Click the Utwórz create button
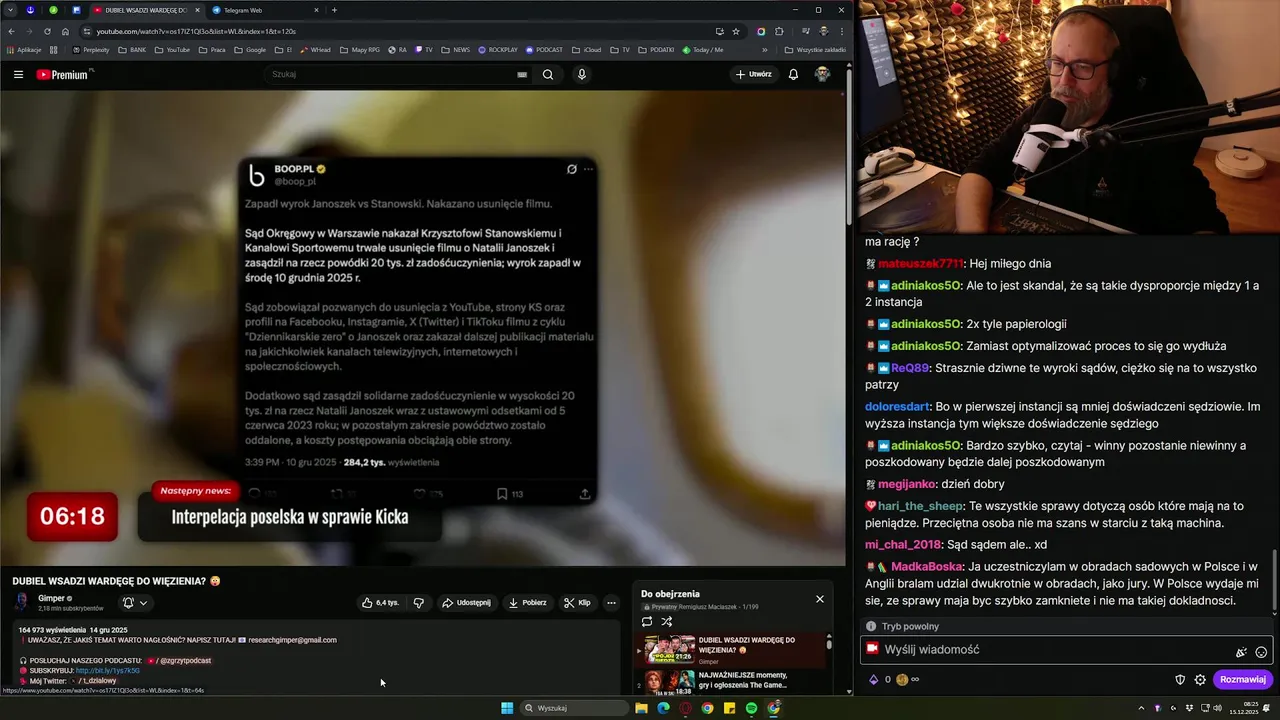Screen dimensions: 1280x720 click(754, 74)
